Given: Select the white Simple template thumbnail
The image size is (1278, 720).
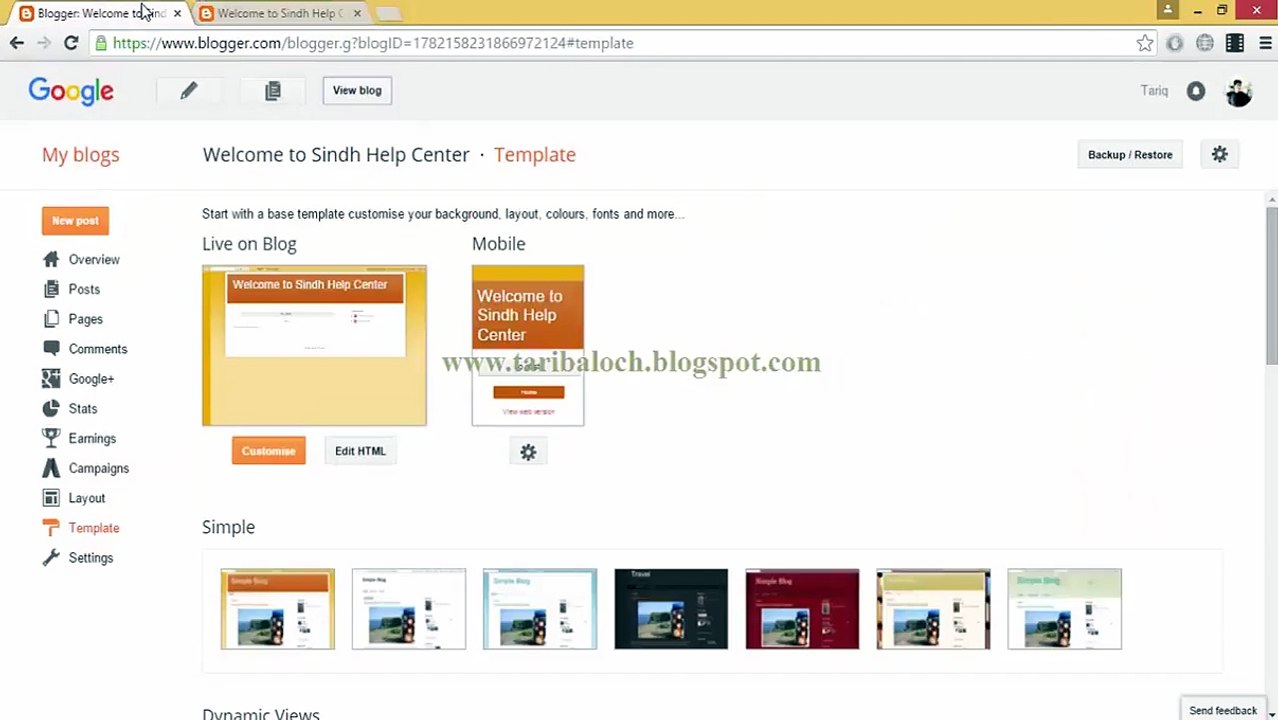Looking at the screenshot, I should (409, 609).
